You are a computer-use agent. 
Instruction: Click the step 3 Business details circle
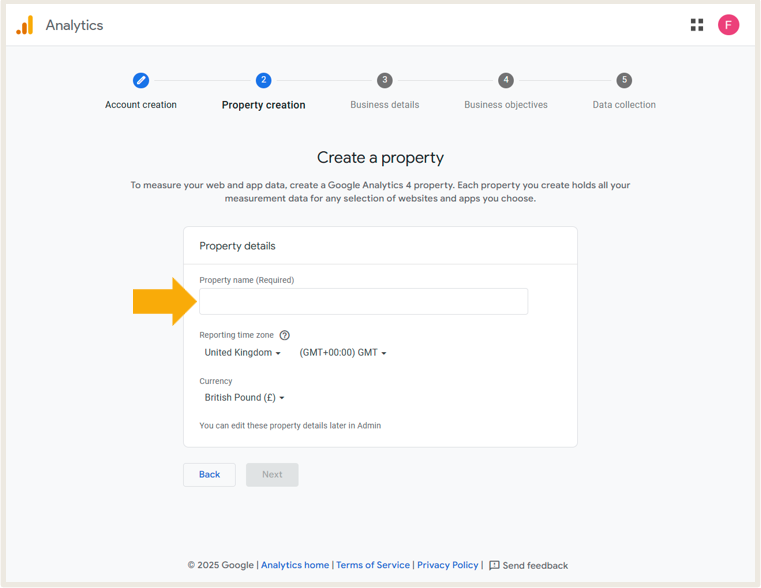click(385, 80)
